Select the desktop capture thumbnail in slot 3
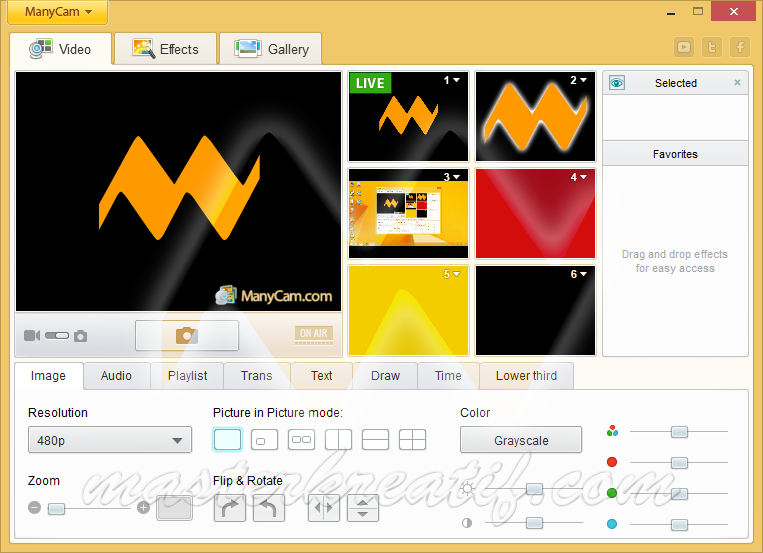This screenshot has width=763, height=553. [408, 213]
